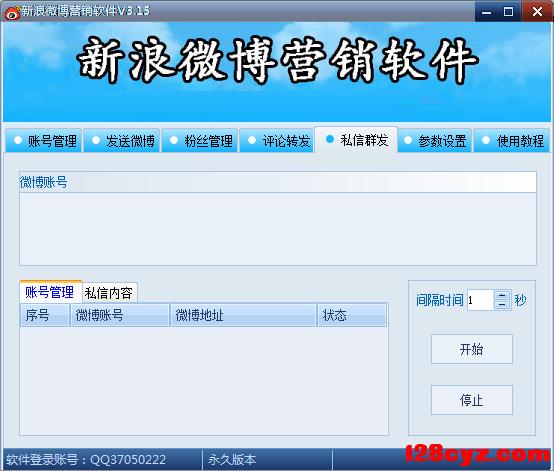Image resolution: width=554 pixels, height=471 pixels.
Task: Close the 新浪微博营销软件 window
Action: click(537, 12)
